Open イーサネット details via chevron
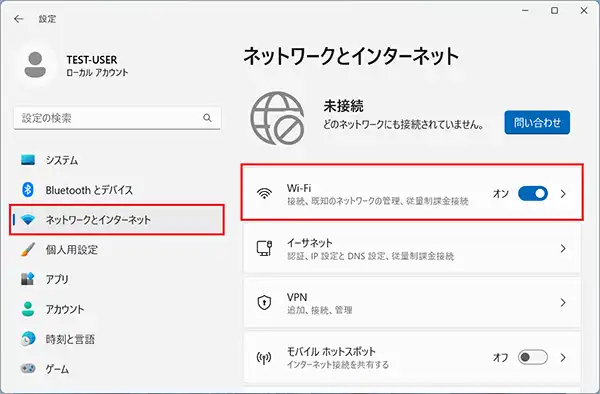This screenshot has width=600, height=394. click(x=563, y=248)
